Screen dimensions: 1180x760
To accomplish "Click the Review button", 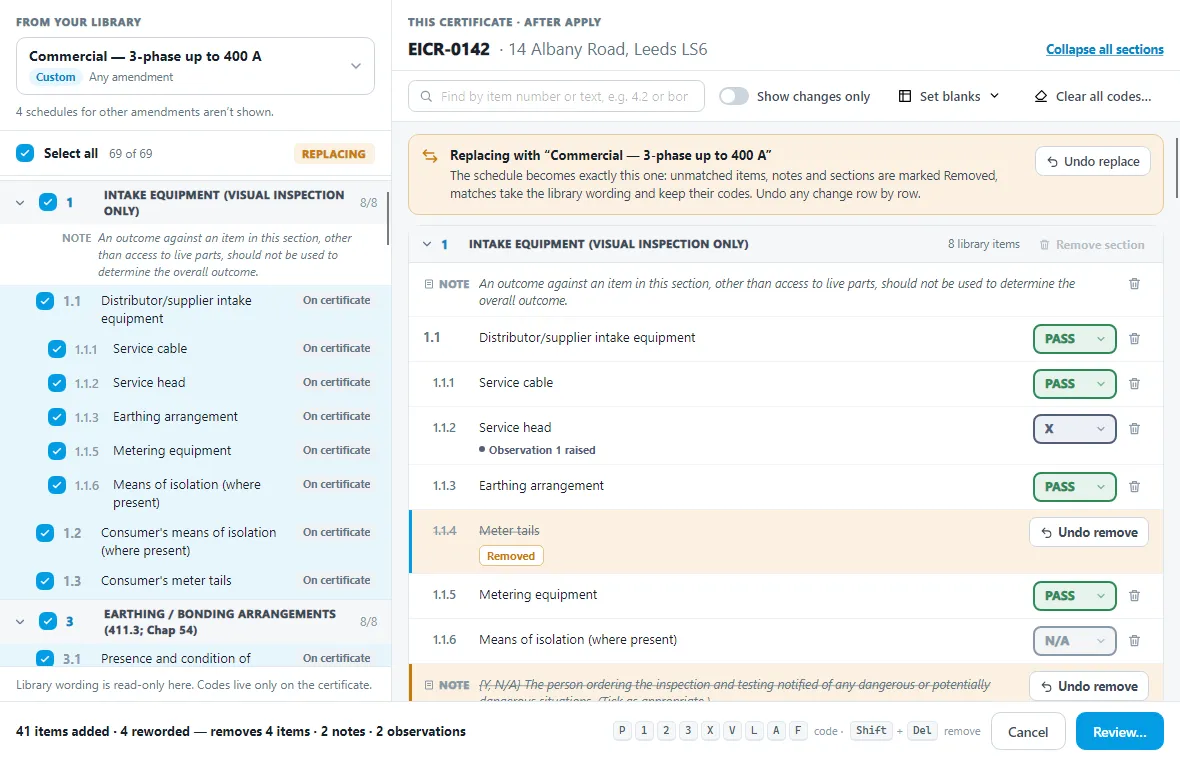I will [x=1120, y=732].
